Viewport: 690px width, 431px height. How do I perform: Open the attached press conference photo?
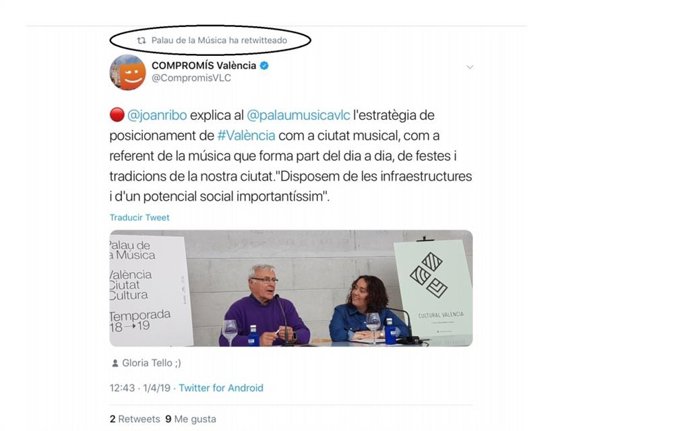290,288
